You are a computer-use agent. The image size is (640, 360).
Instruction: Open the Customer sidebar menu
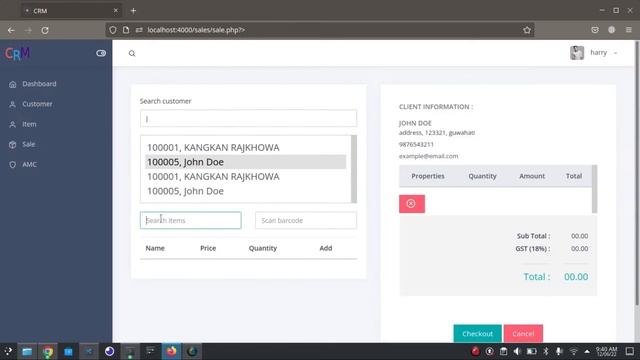(x=37, y=104)
